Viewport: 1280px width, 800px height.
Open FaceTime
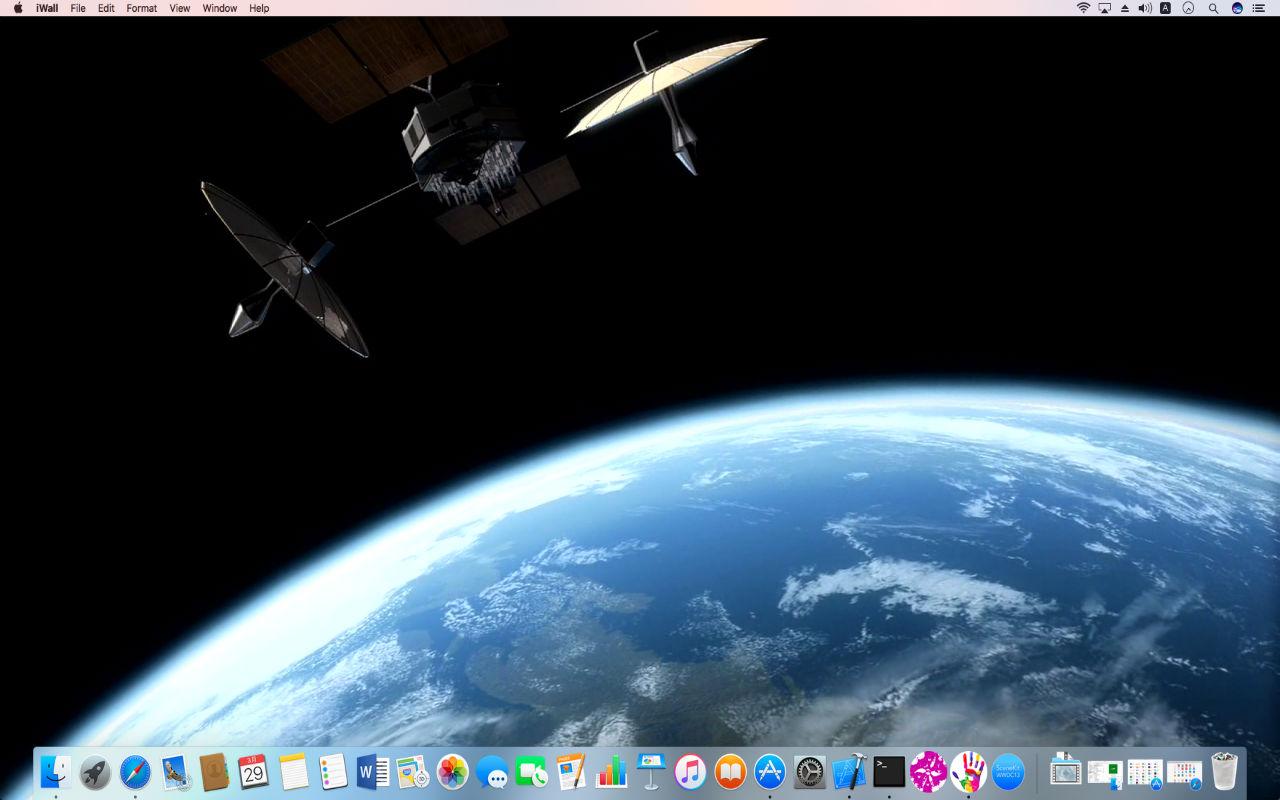point(532,773)
